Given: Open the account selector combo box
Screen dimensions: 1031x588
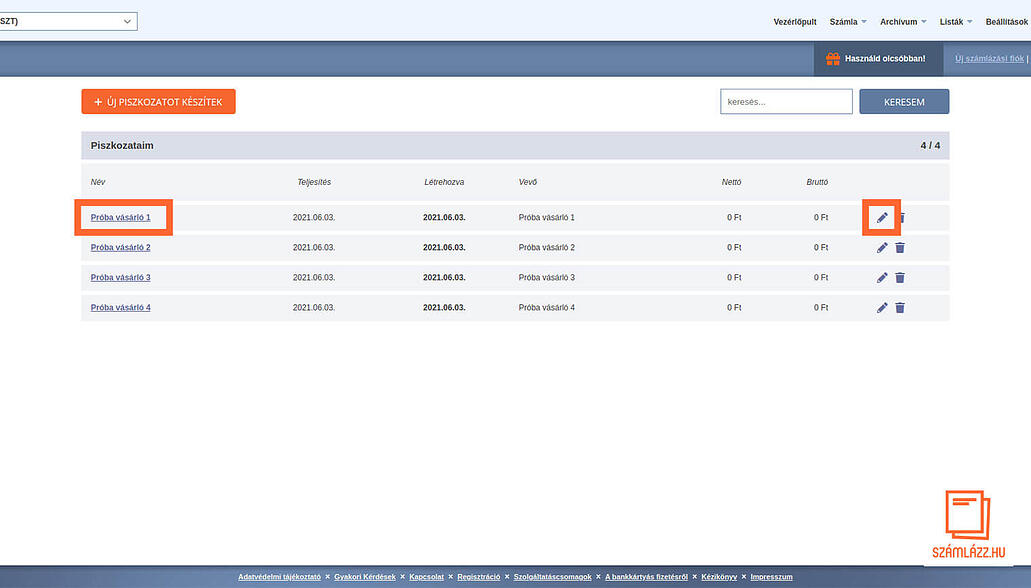Looking at the screenshot, I should click(x=68, y=21).
